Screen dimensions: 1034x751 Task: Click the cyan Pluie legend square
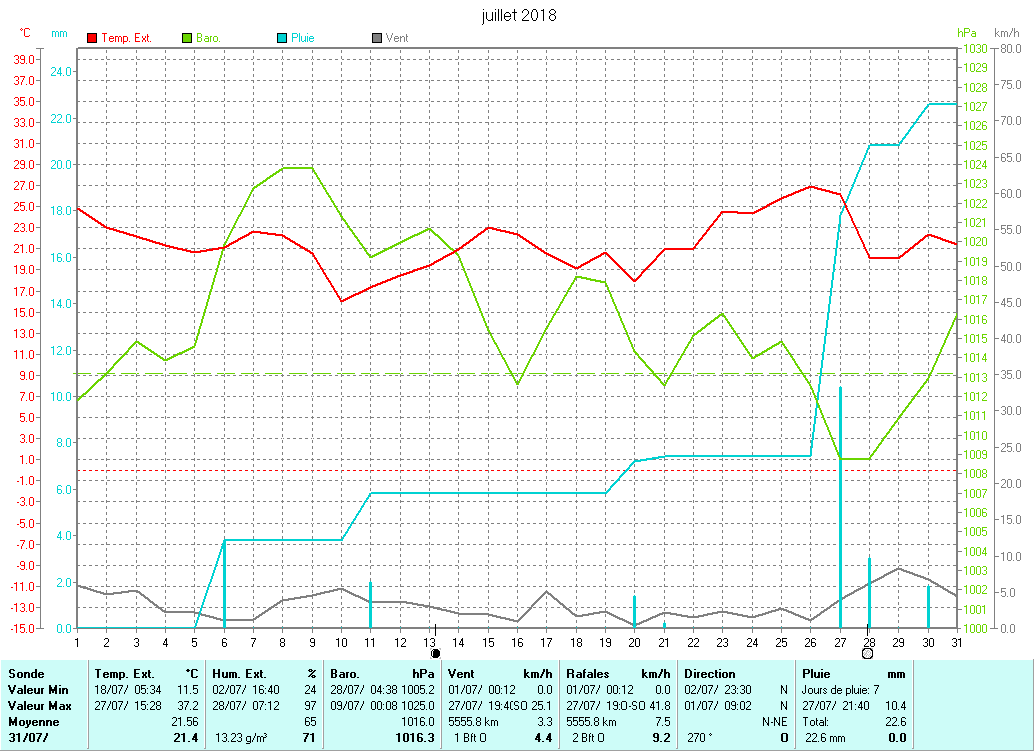click(x=282, y=38)
